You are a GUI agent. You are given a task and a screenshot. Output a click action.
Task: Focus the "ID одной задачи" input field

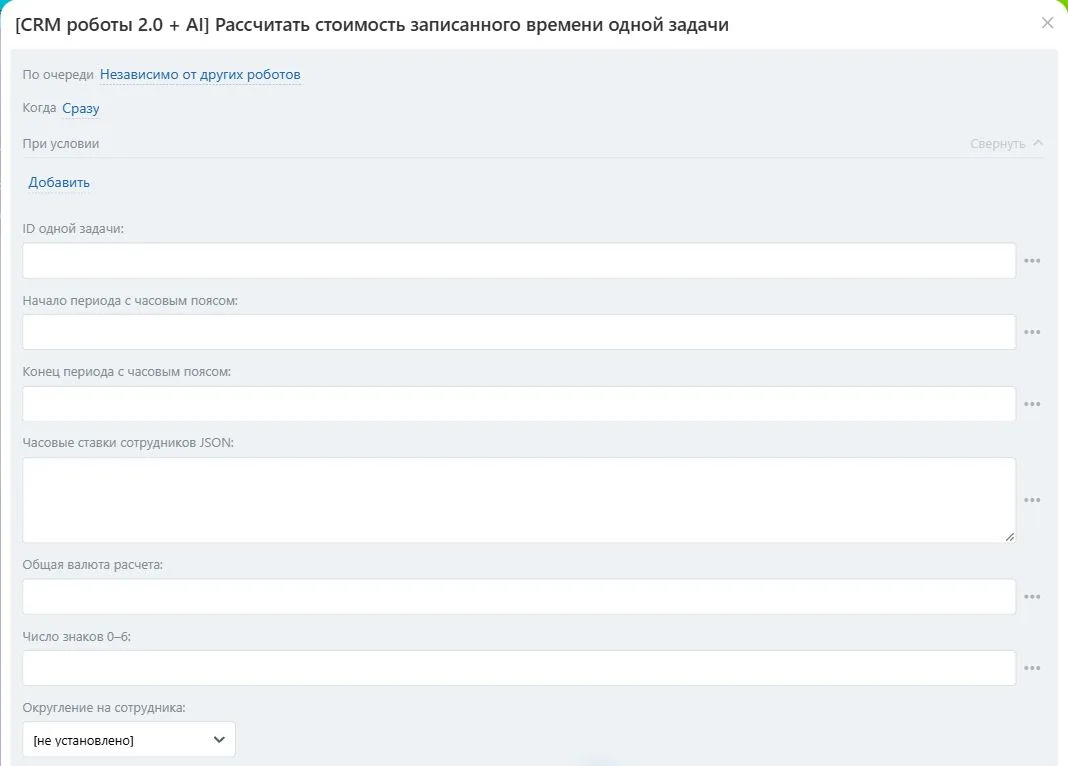point(519,261)
